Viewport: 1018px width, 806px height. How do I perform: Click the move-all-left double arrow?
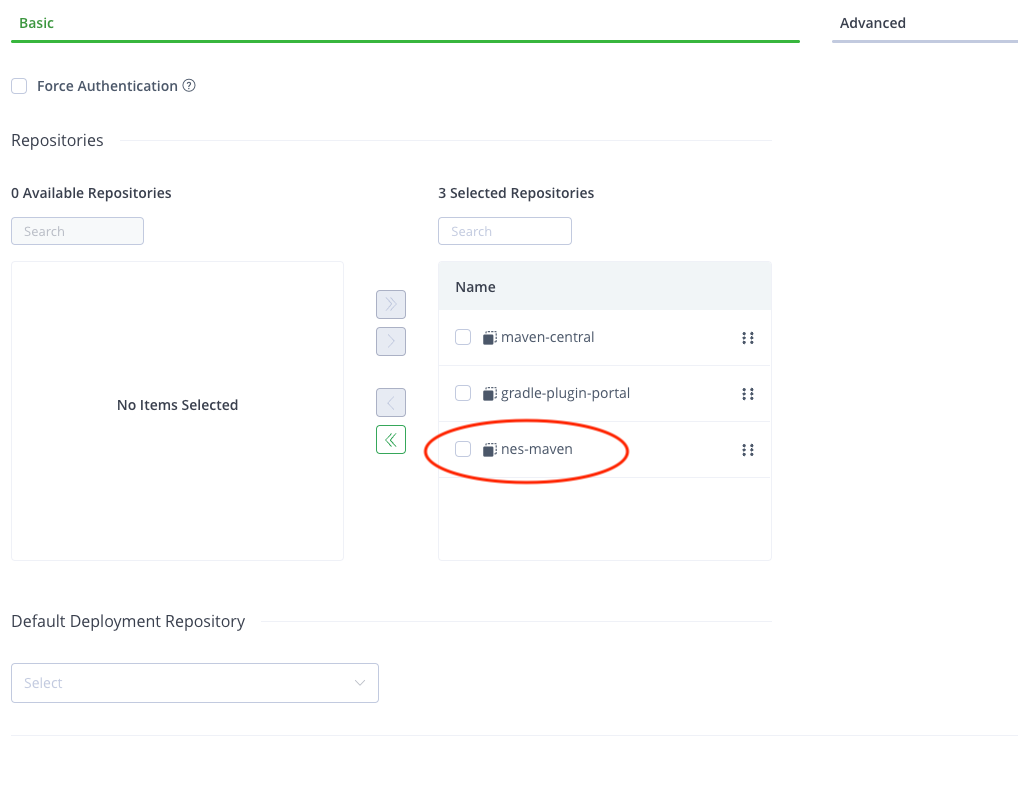coord(391,439)
